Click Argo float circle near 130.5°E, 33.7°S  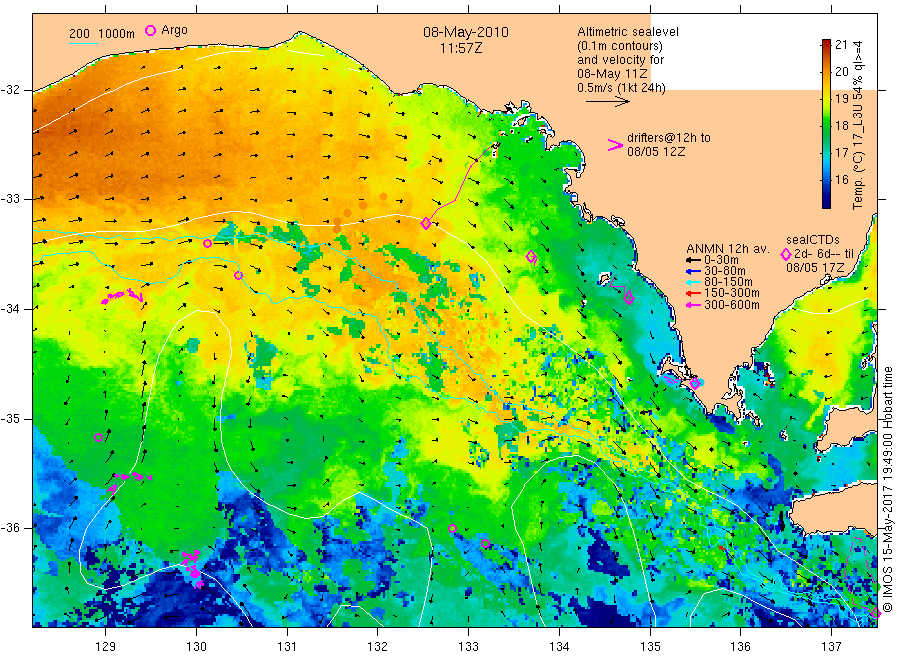click(x=238, y=275)
